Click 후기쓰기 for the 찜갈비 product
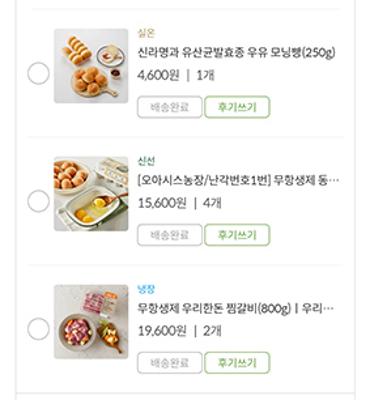This screenshot has height=400, width=370. 237,363
